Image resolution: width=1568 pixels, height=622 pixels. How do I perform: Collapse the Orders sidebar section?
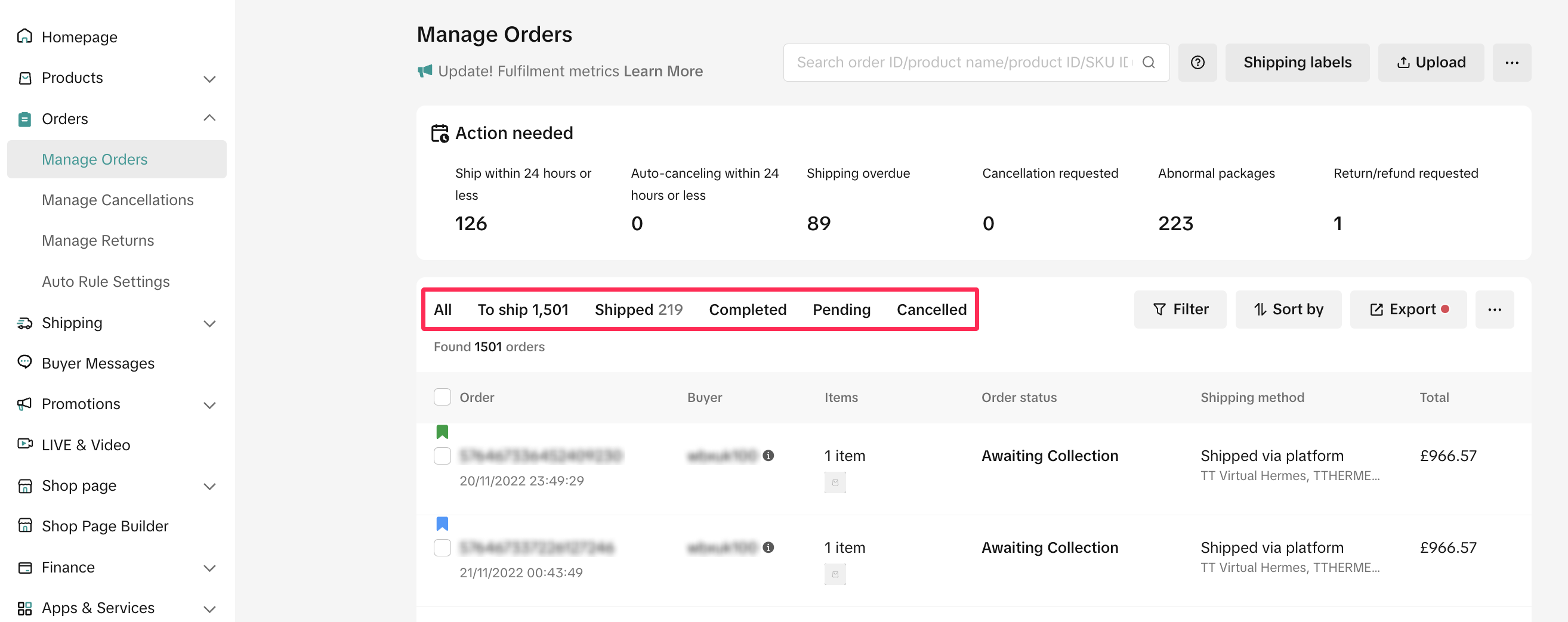tap(209, 119)
